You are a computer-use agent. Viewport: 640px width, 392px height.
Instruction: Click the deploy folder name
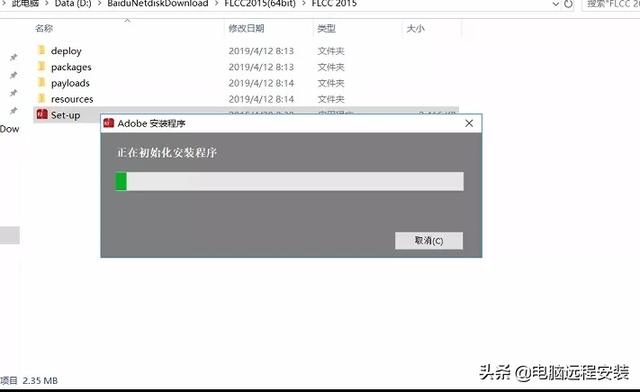pyautogui.click(x=66, y=51)
